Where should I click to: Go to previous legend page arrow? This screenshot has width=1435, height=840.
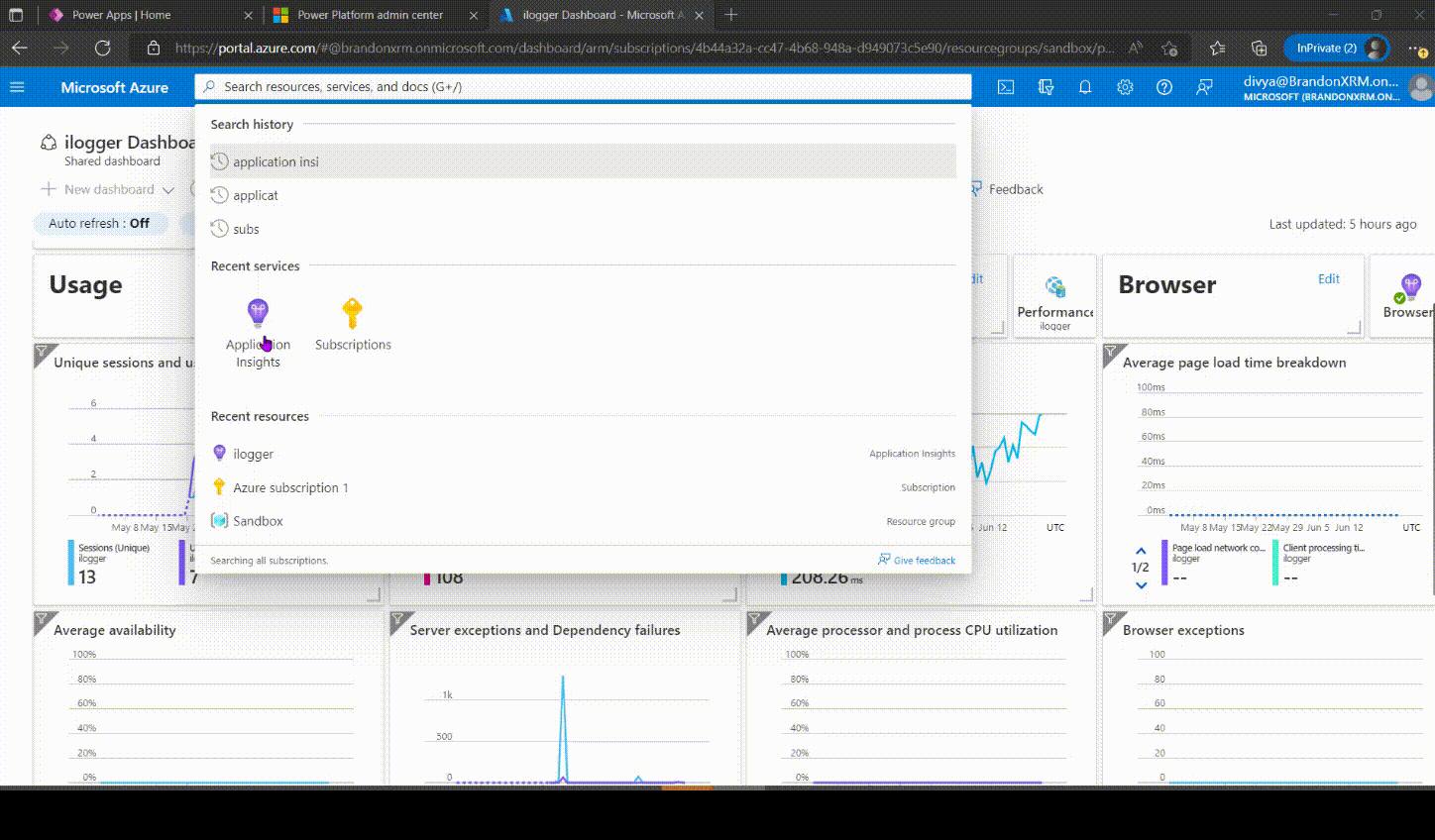[x=1141, y=551]
